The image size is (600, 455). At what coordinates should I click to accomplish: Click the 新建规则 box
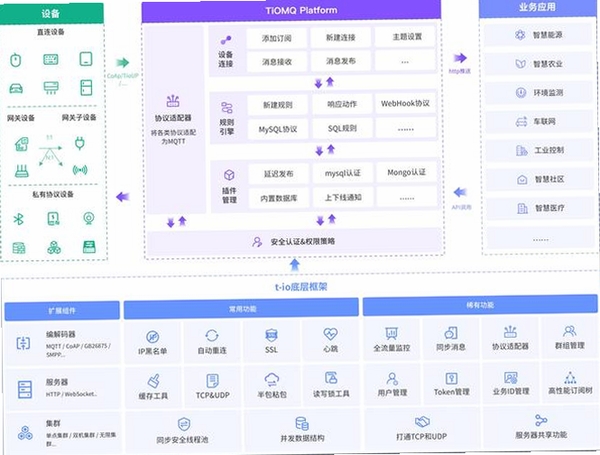point(278,105)
